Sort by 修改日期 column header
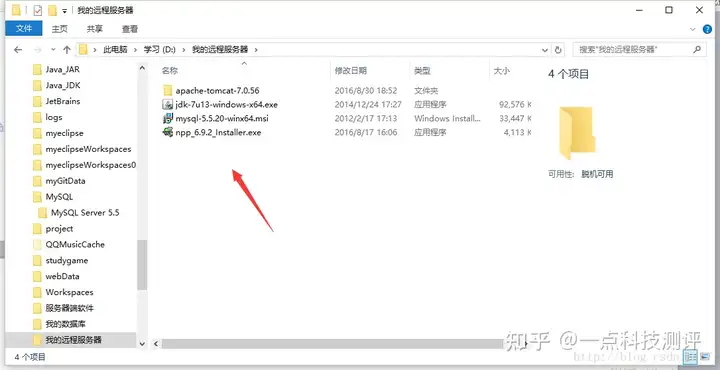 (351, 71)
